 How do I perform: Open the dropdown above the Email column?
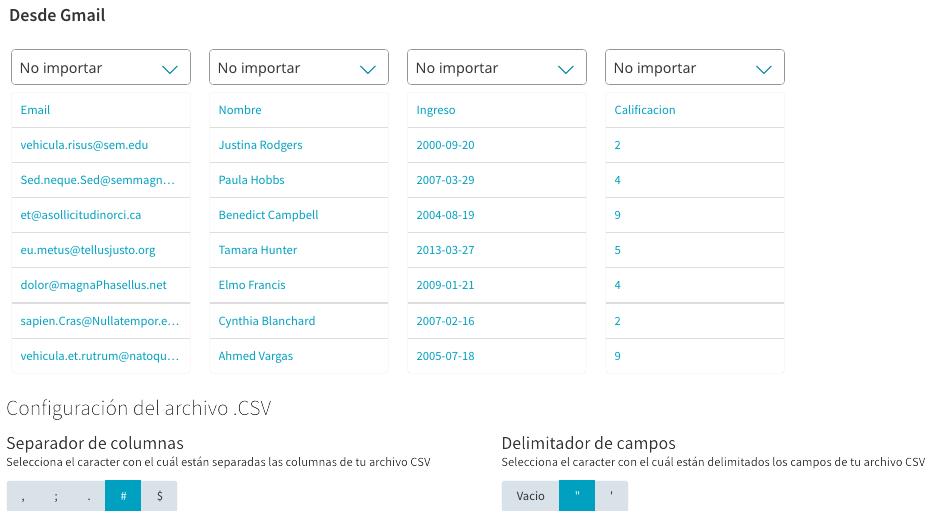101,67
